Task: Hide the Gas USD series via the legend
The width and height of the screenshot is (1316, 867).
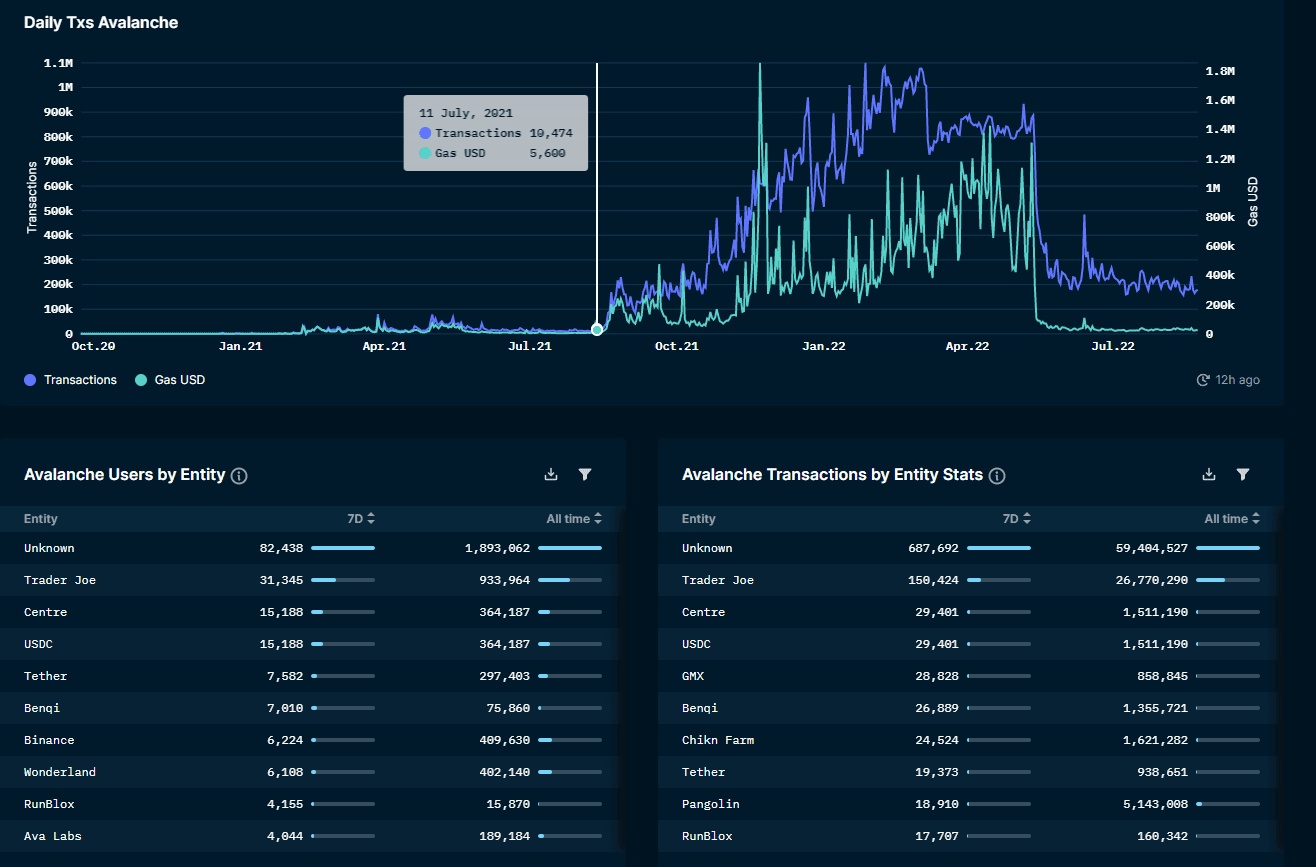Action: point(169,379)
